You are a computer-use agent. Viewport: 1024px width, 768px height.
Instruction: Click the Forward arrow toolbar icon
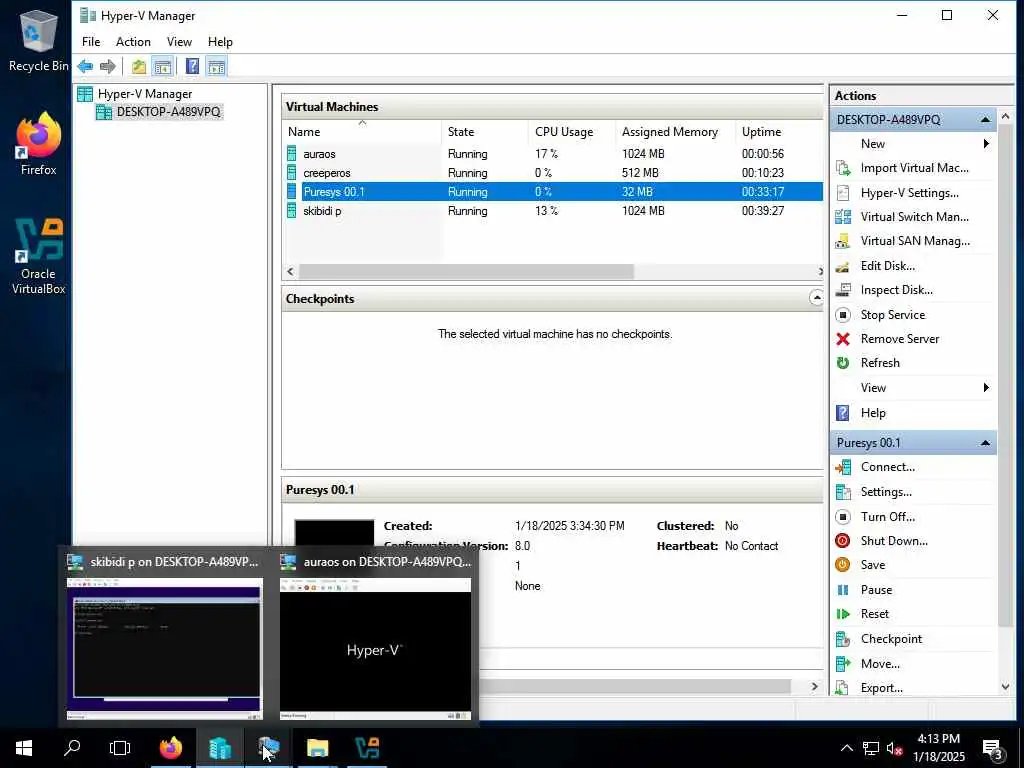(x=108, y=67)
